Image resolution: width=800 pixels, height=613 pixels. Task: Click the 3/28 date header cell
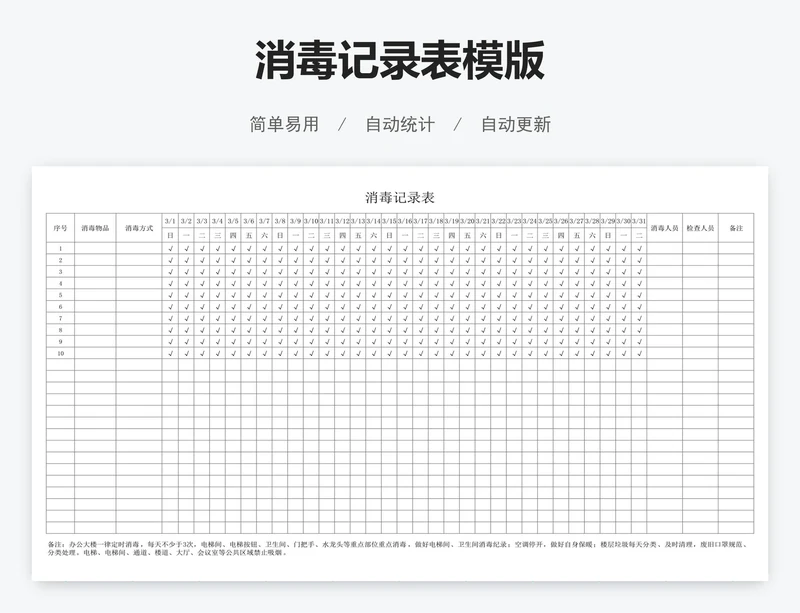[x=592, y=221]
